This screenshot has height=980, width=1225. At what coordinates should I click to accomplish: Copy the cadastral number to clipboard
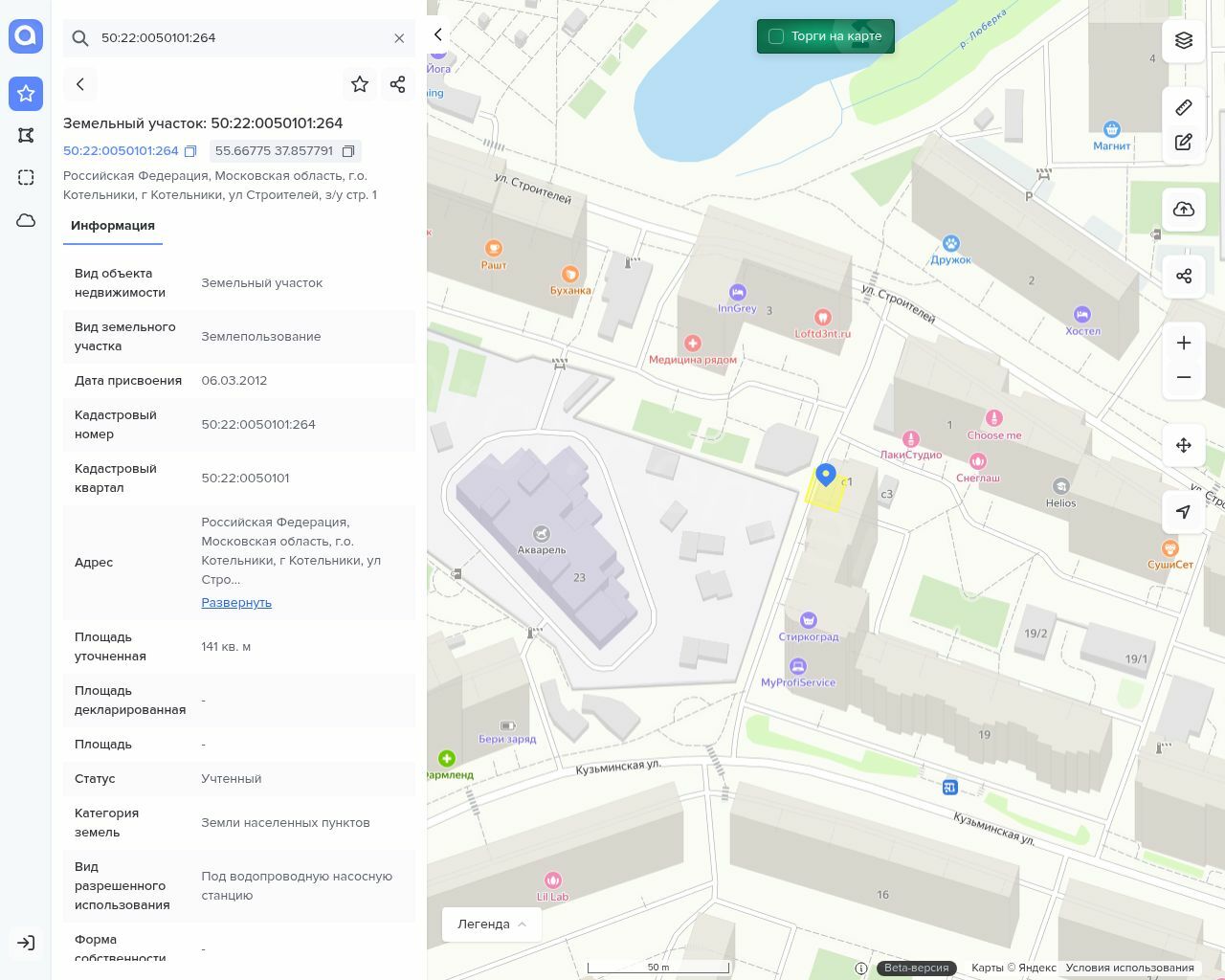[190, 151]
